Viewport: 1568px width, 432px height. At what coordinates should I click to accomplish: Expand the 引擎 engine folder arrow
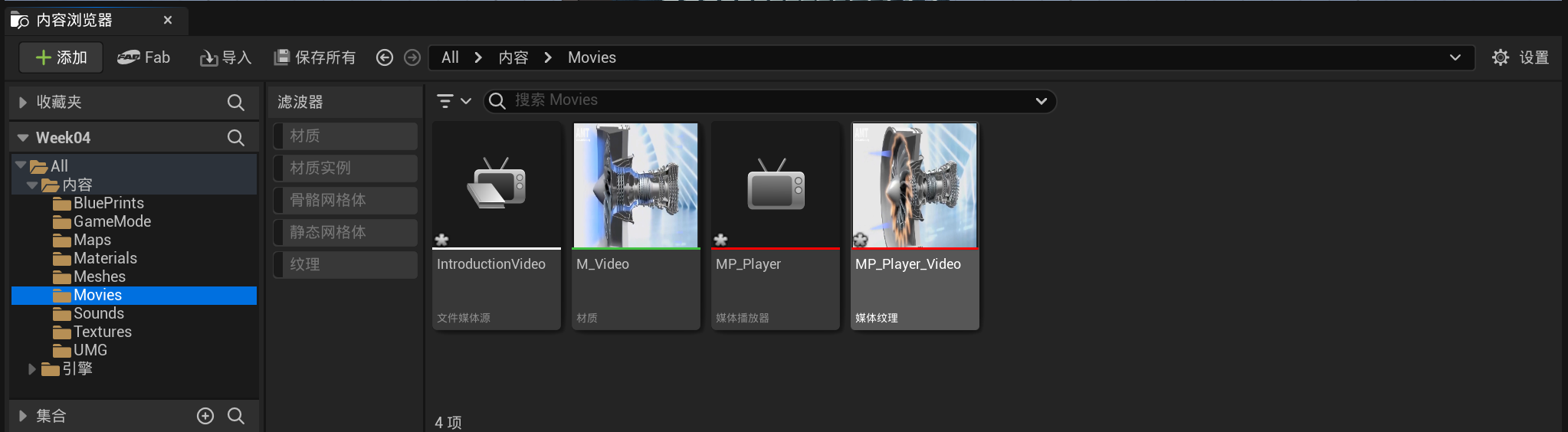[x=32, y=369]
